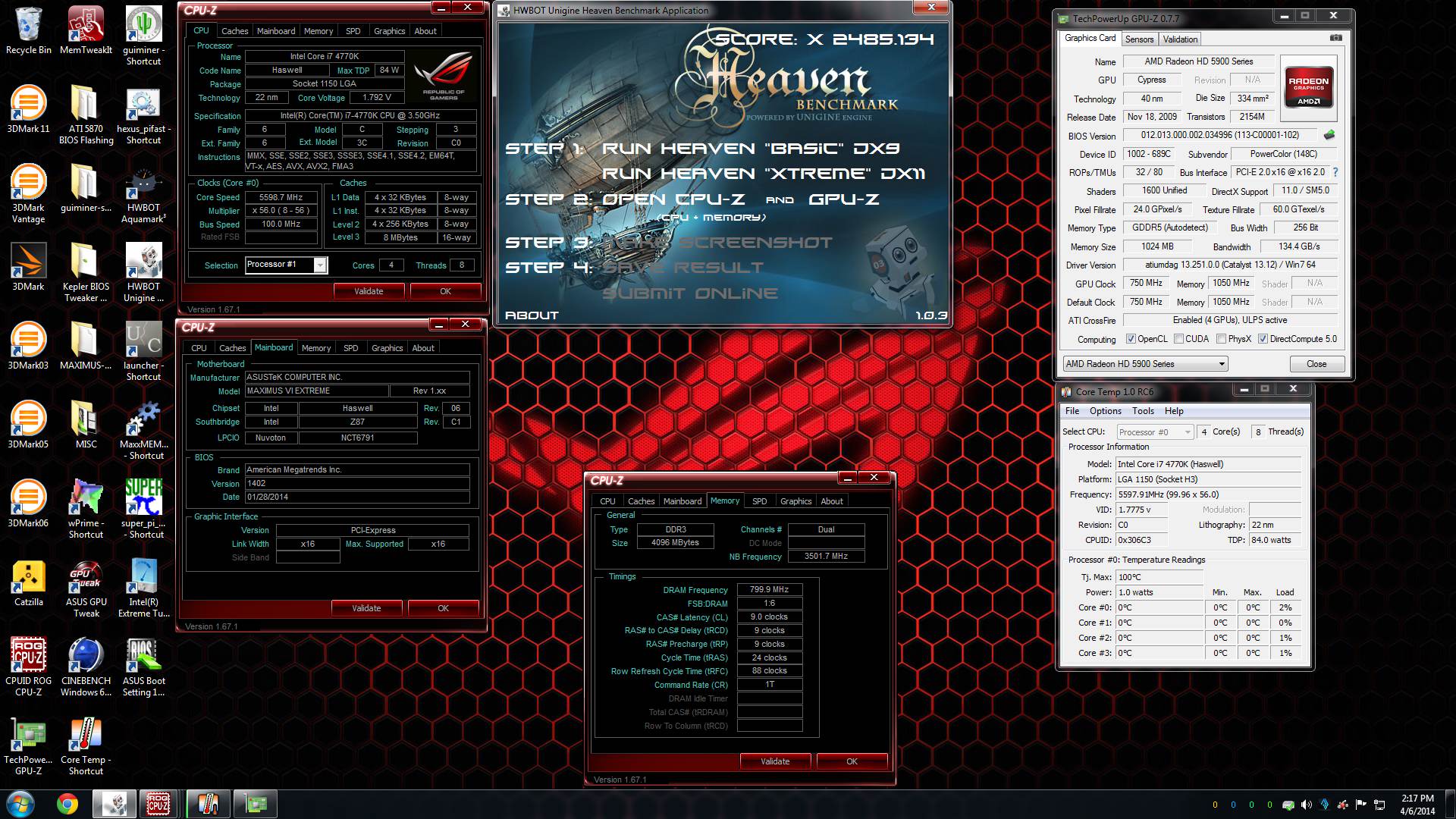Screen dimensions: 1456x819
Task: Open the Tools menu in Core Temp
Action: point(1143,411)
